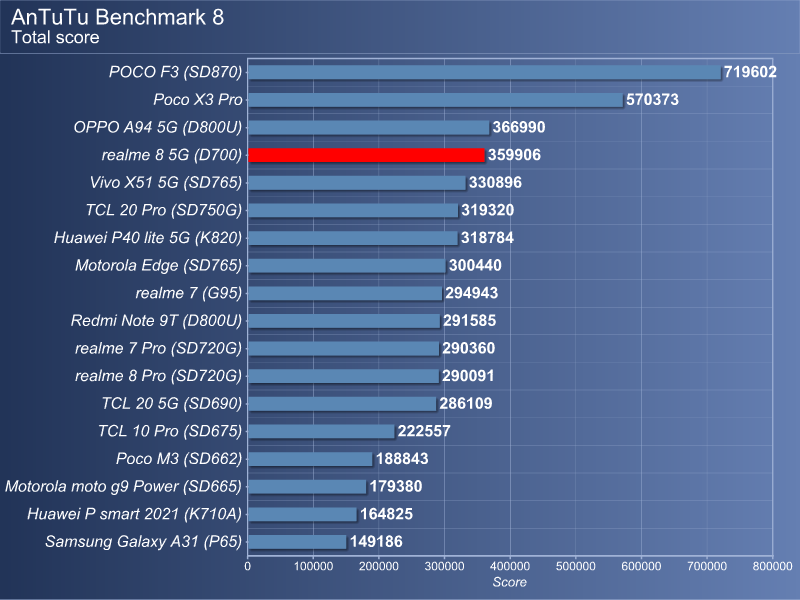Click the OPPO A94 5G bar
800x600 pixels.
pyautogui.click(x=369, y=128)
